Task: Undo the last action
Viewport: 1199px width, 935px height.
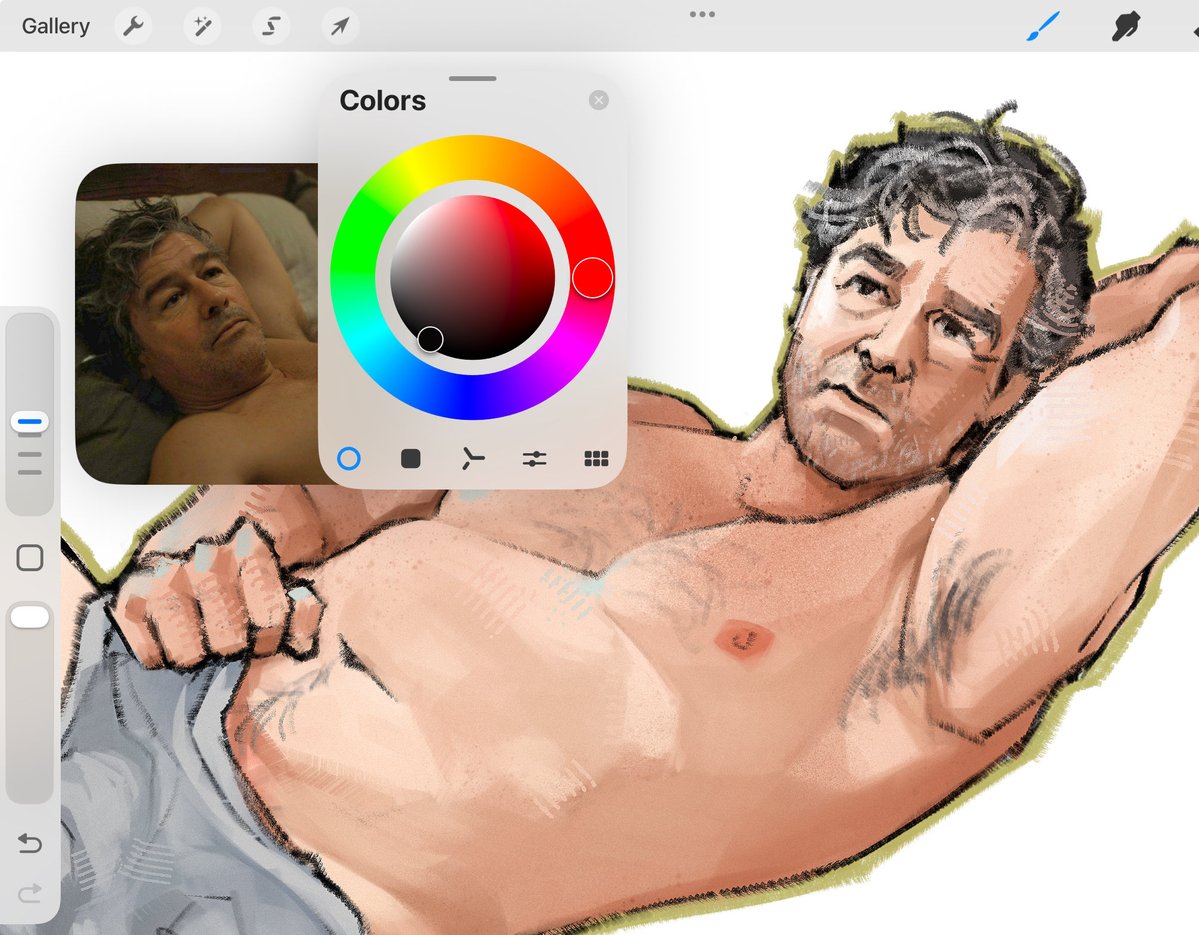Action: click(x=30, y=842)
